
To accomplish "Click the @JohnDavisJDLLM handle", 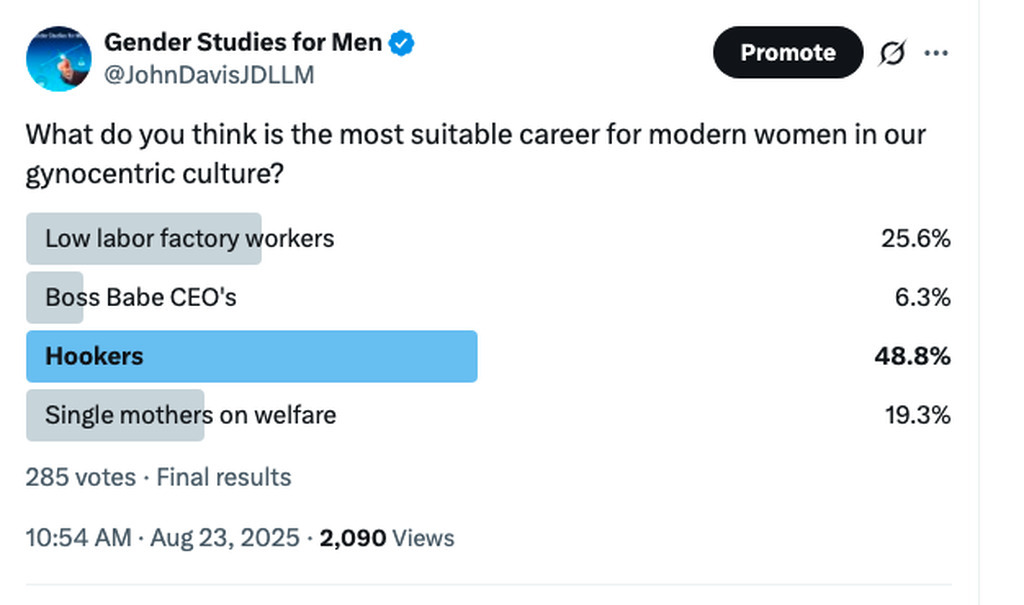I will (x=209, y=75).
